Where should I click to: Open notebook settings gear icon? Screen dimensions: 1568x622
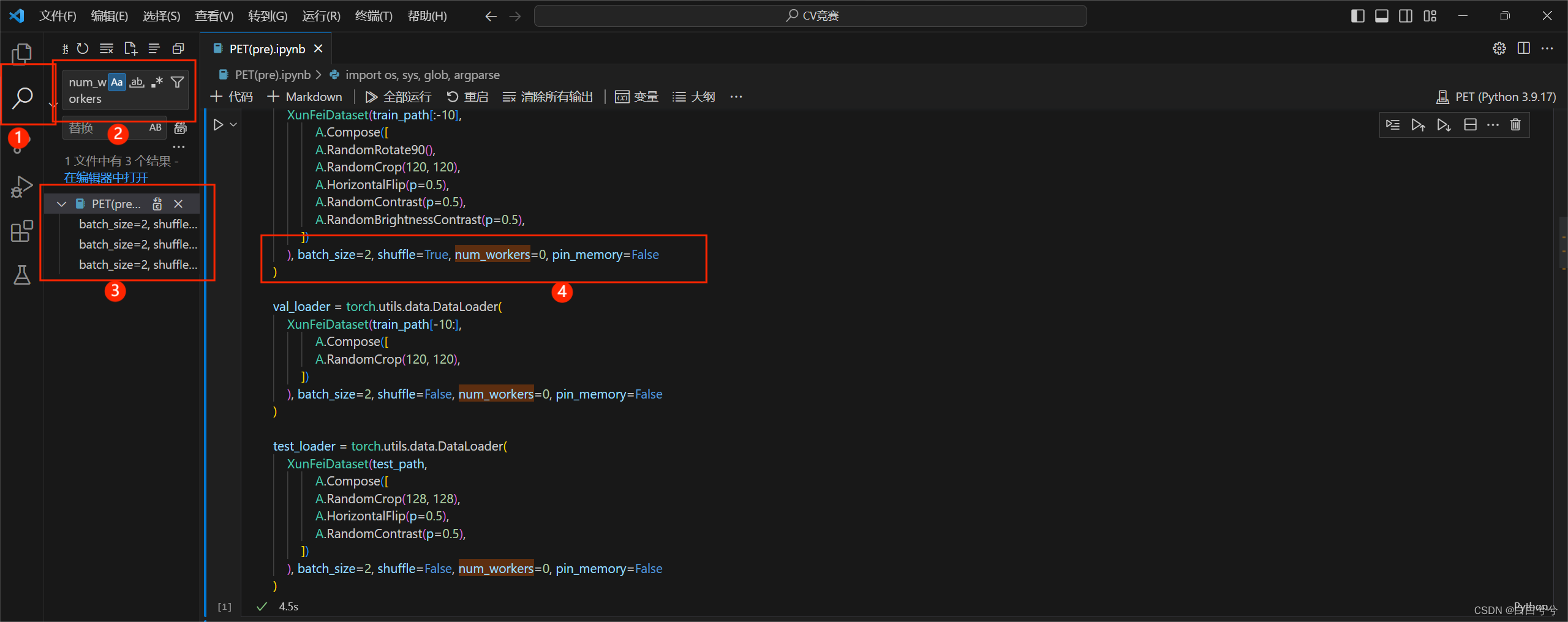point(1499,48)
